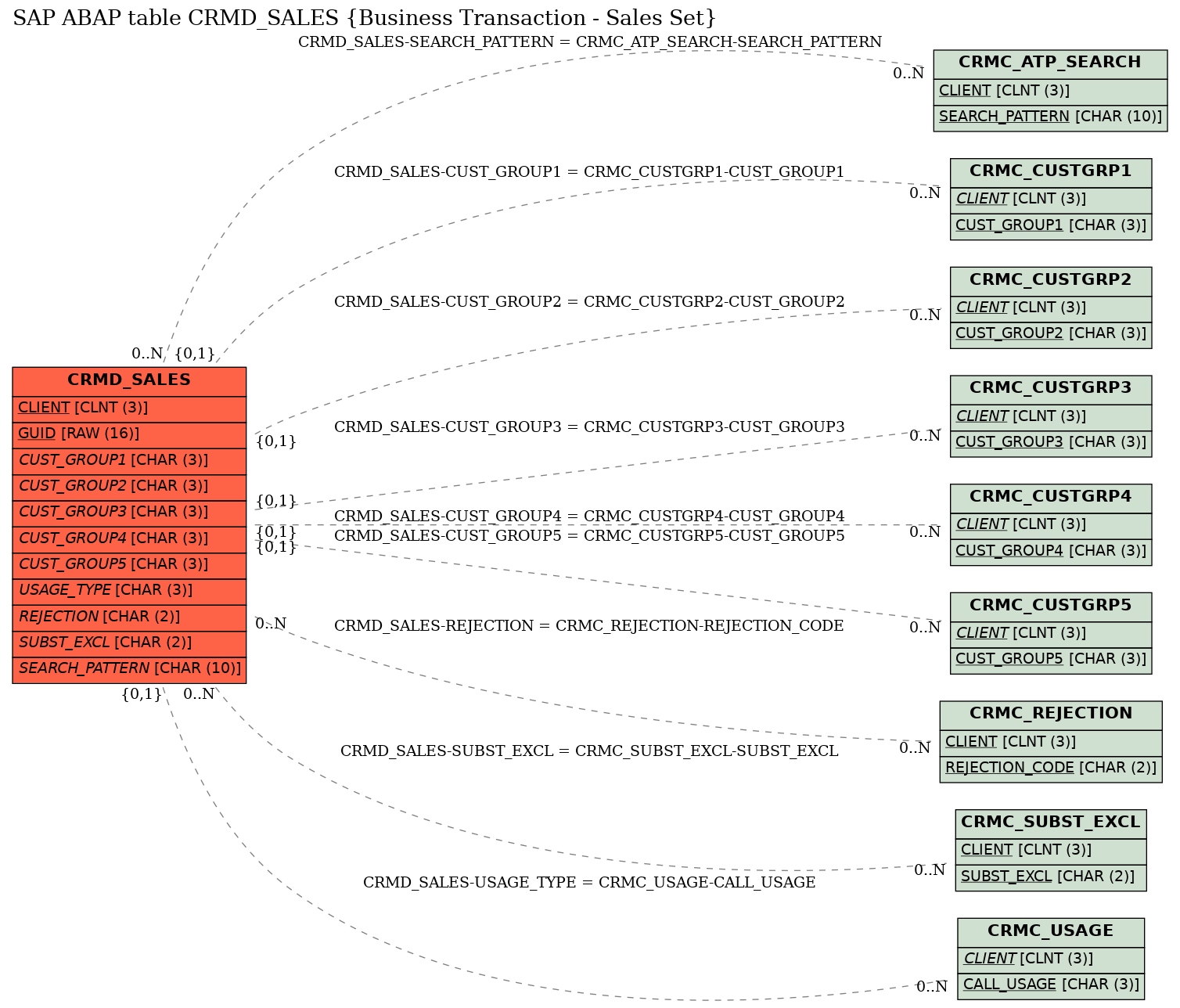Open the CRMC_CUSTGRP2 table header
1180x1008 pixels.
[1051, 281]
